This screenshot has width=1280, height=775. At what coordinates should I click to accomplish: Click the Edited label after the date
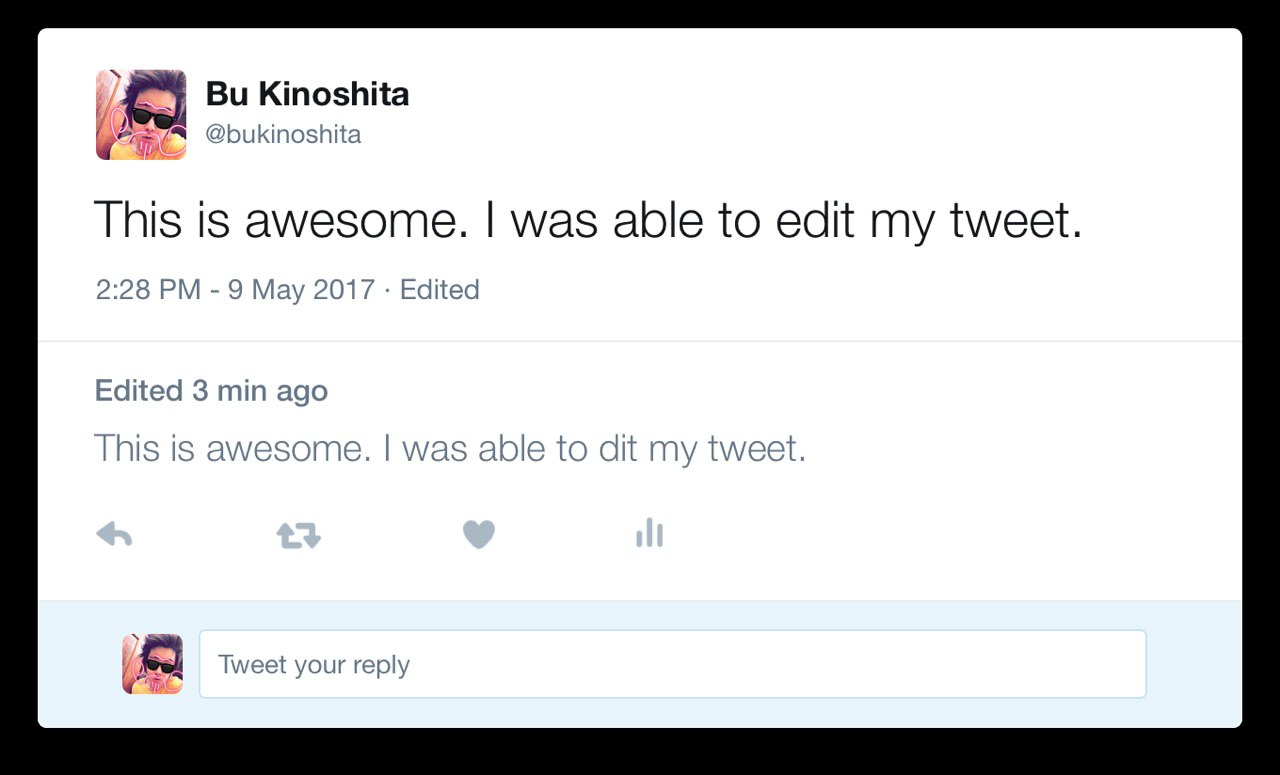[x=439, y=290]
